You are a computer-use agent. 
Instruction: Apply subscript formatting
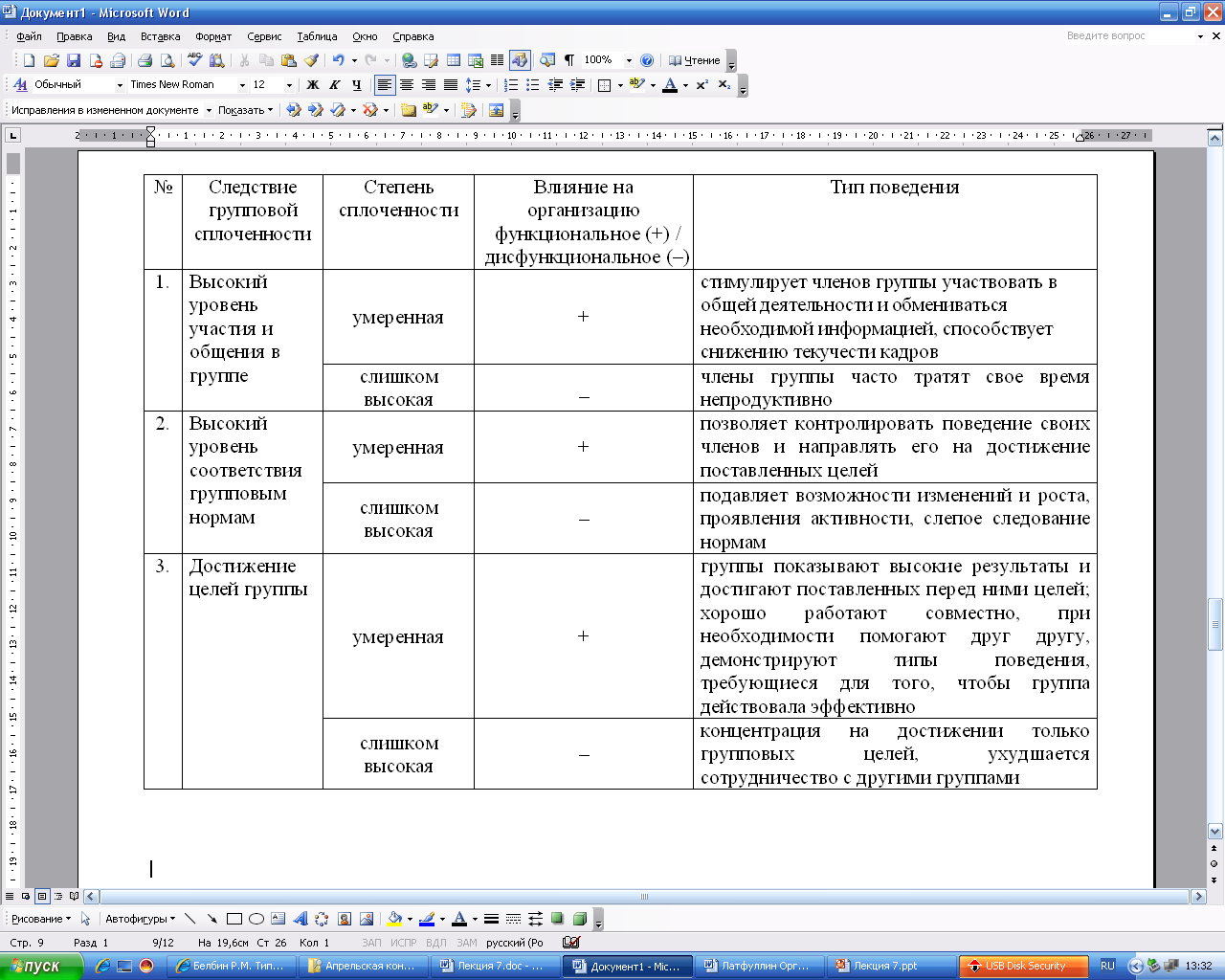pyautogui.click(x=724, y=85)
